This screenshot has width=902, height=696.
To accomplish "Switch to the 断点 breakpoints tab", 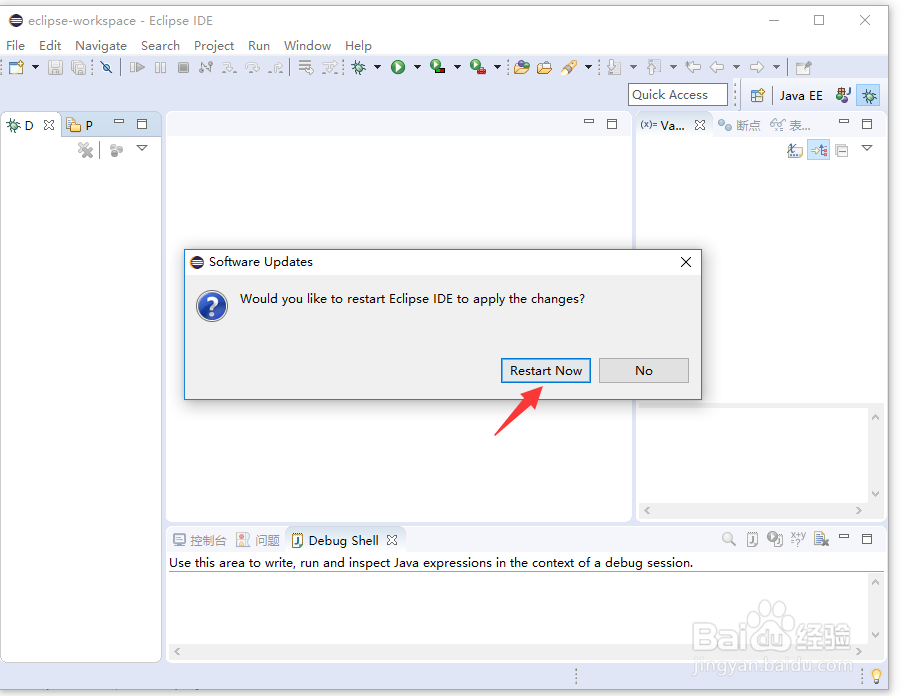I will click(x=739, y=125).
